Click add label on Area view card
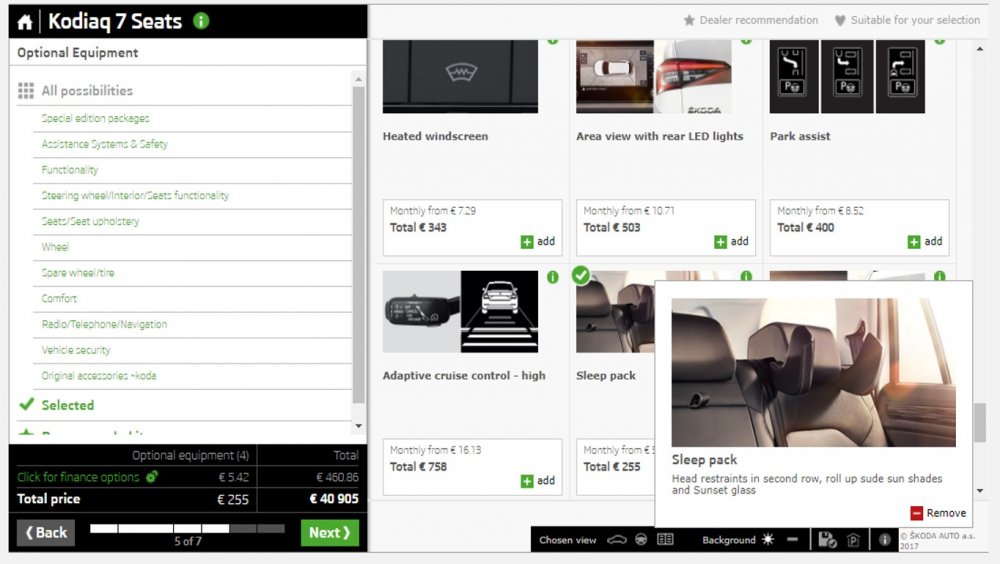Screen dimensions: 1000x564 tap(739, 241)
